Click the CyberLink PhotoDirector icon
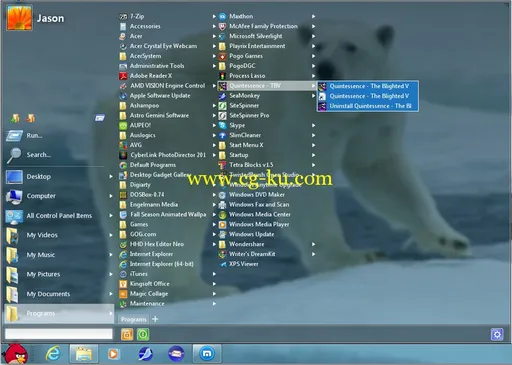The height and width of the screenshot is (365, 512). (x=123, y=155)
